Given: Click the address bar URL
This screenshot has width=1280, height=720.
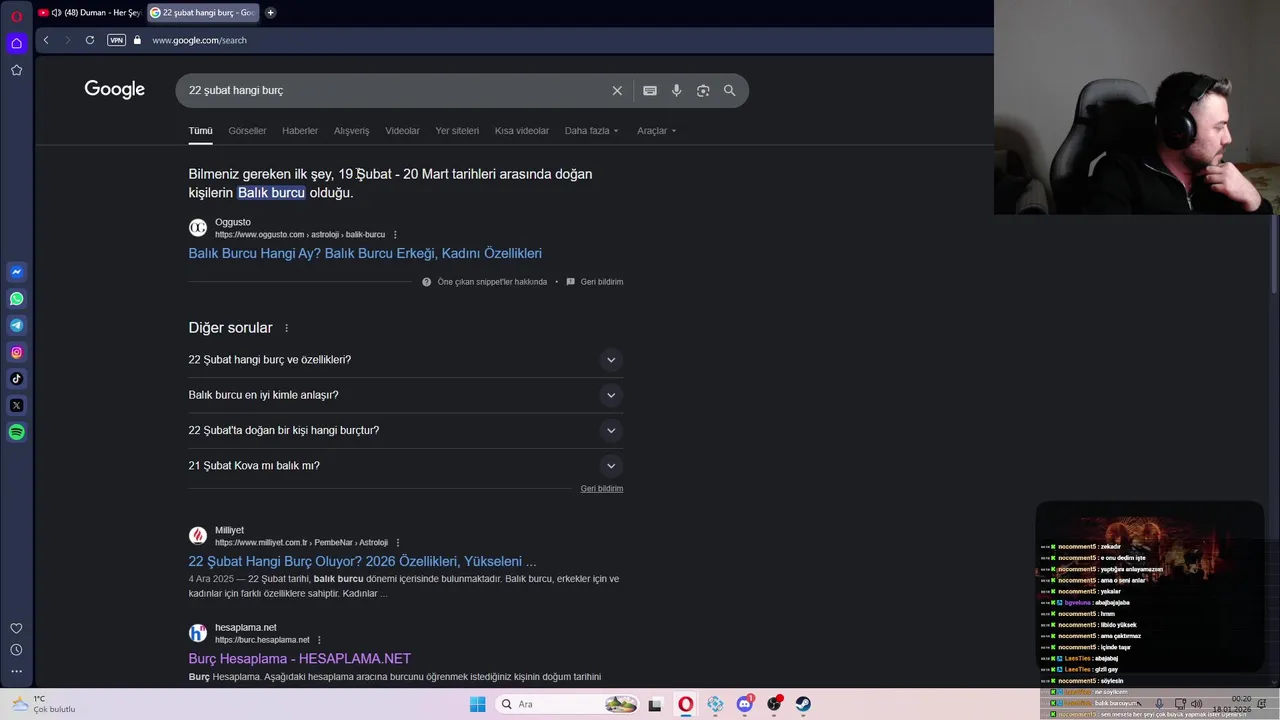Looking at the screenshot, I should point(199,40).
